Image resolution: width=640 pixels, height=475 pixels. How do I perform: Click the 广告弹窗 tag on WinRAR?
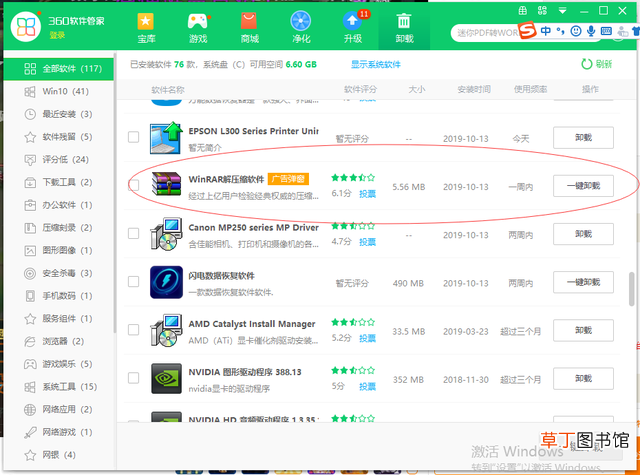click(288, 179)
